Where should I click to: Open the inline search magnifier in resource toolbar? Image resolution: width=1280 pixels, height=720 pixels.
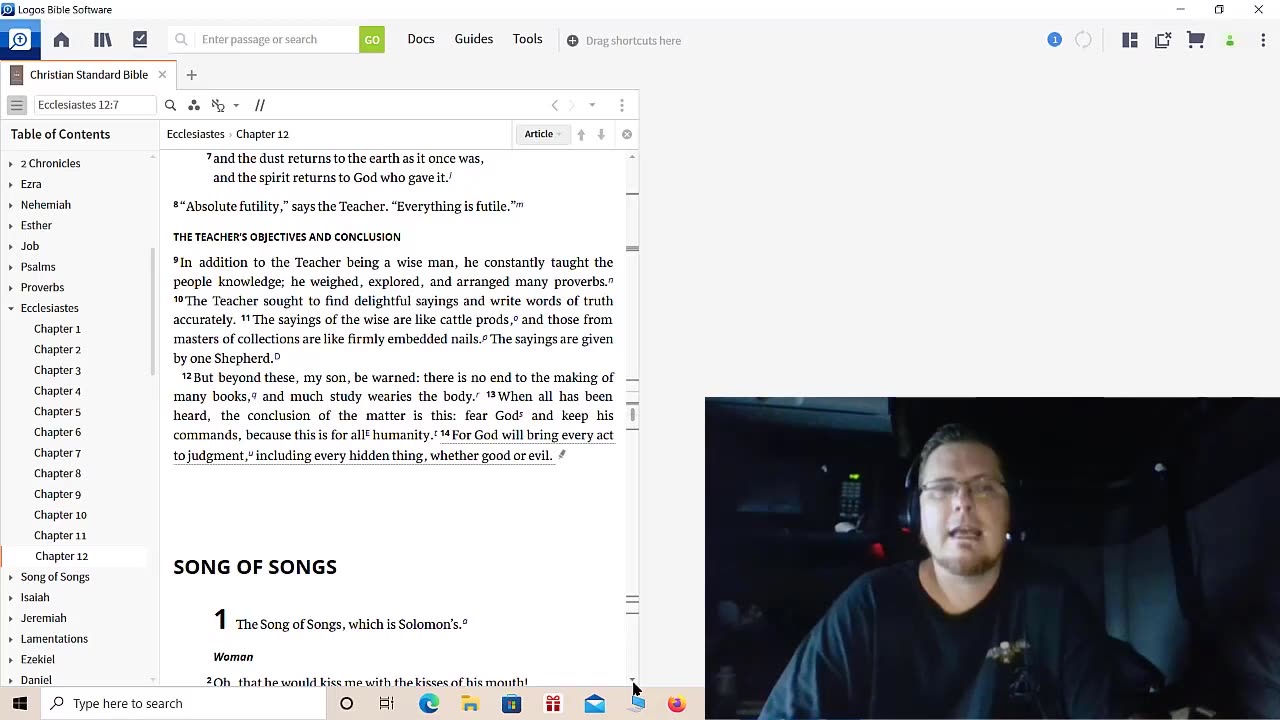tap(170, 105)
